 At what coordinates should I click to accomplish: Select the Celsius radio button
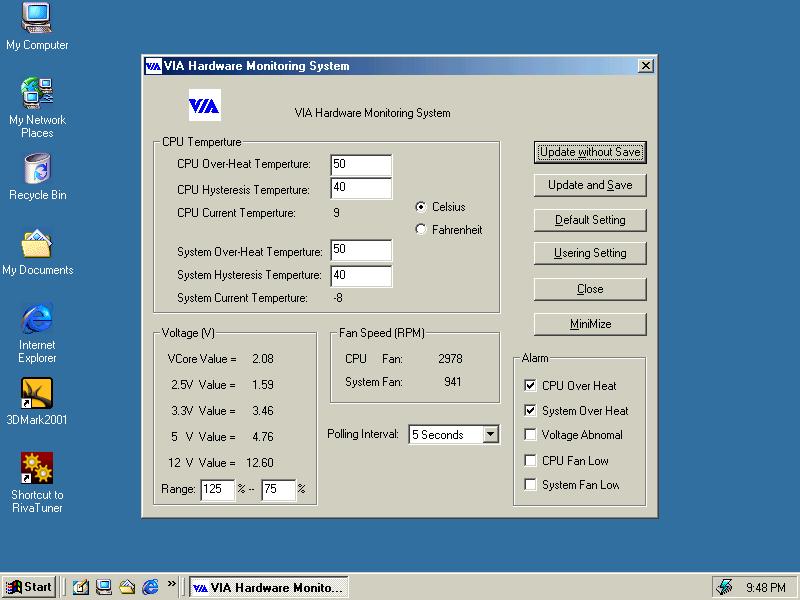point(420,207)
